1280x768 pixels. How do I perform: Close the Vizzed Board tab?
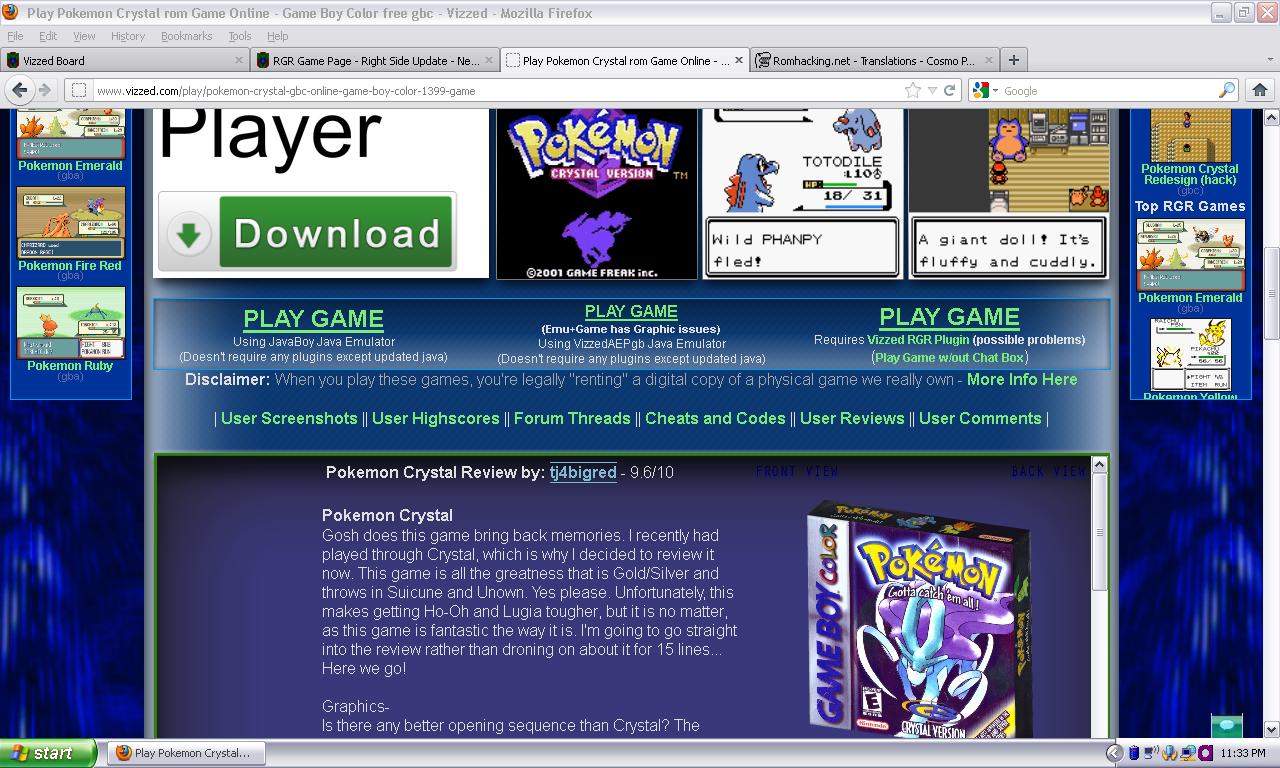pyautogui.click(x=239, y=60)
